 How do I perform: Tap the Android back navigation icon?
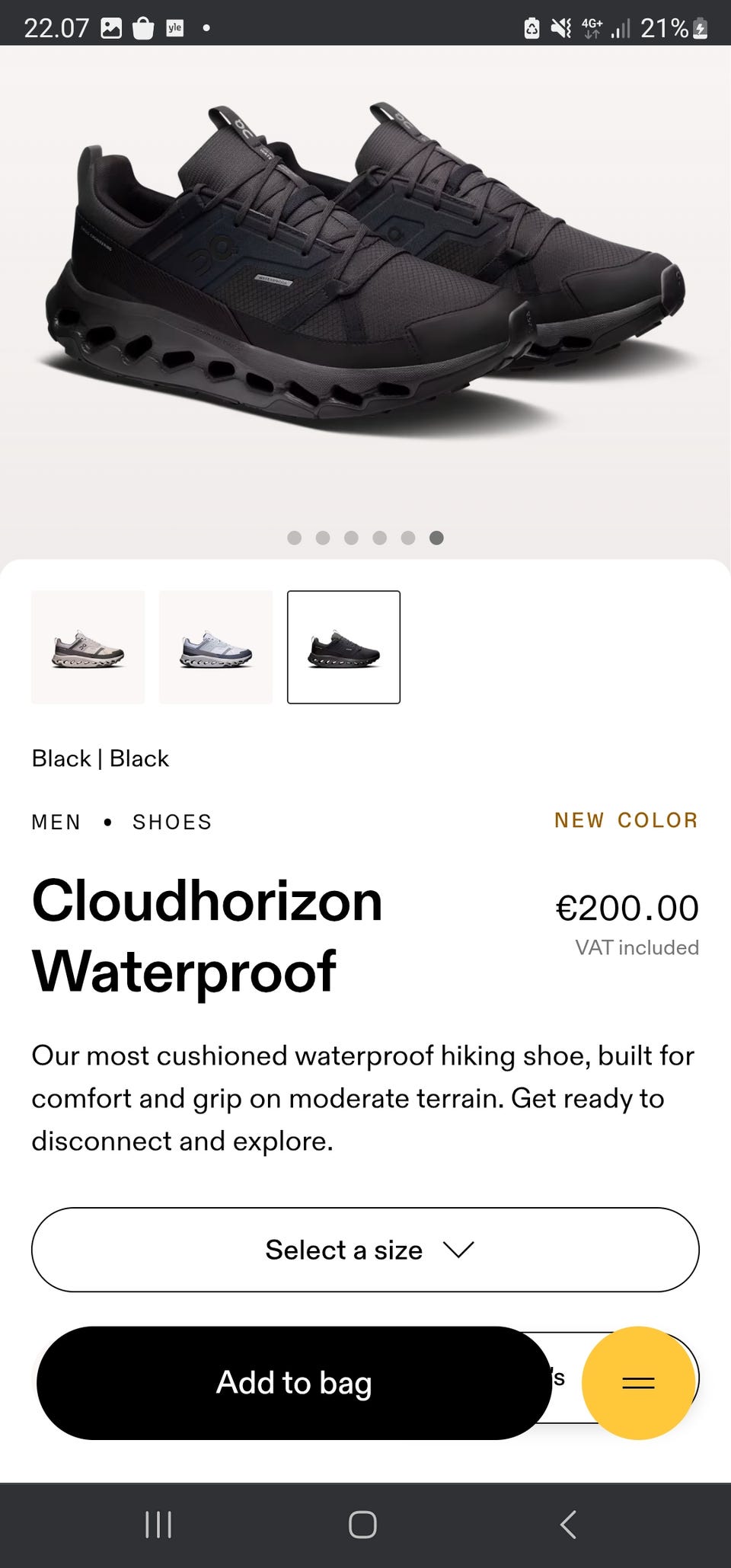click(x=568, y=1525)
